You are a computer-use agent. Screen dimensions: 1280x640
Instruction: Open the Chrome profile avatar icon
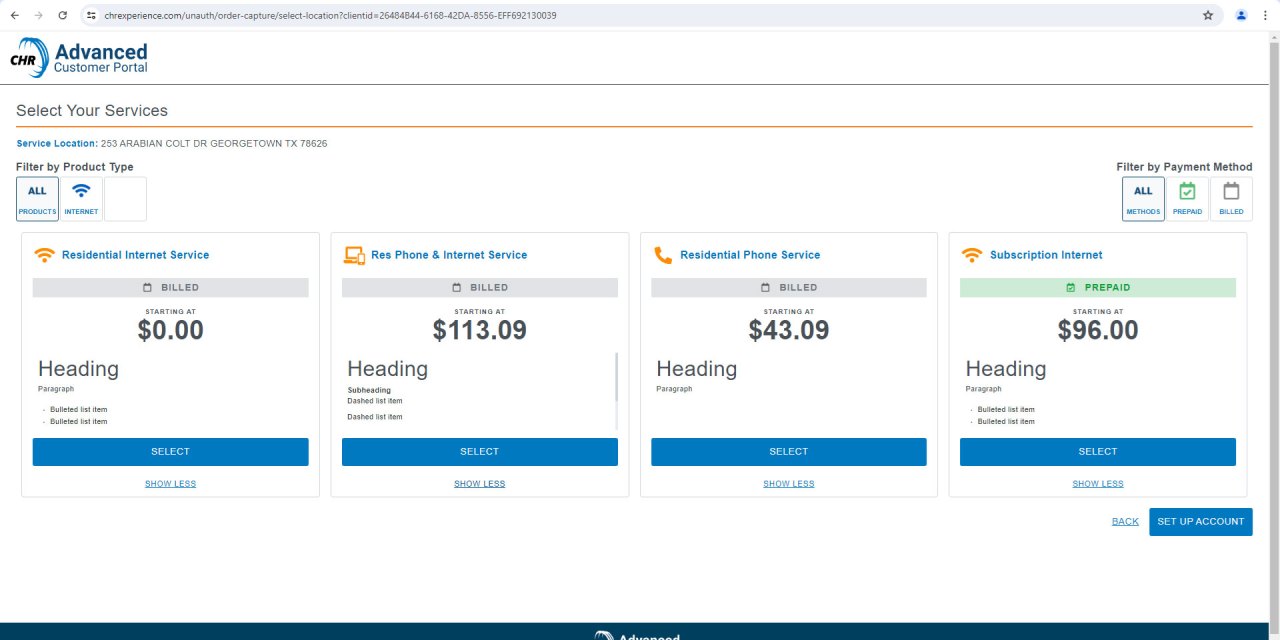coord(1241,15)
